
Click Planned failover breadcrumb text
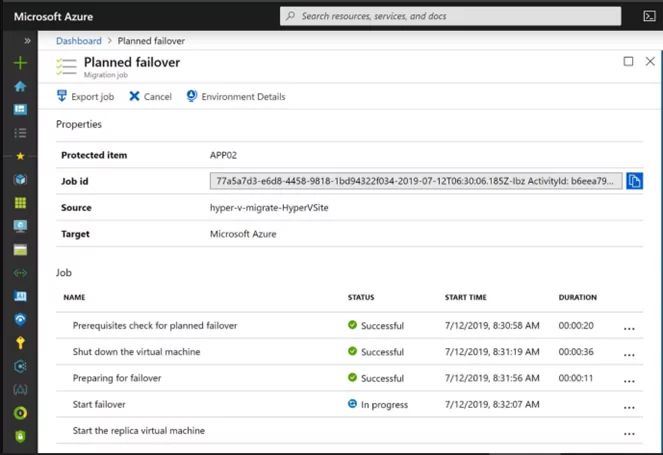pos(151,41)
